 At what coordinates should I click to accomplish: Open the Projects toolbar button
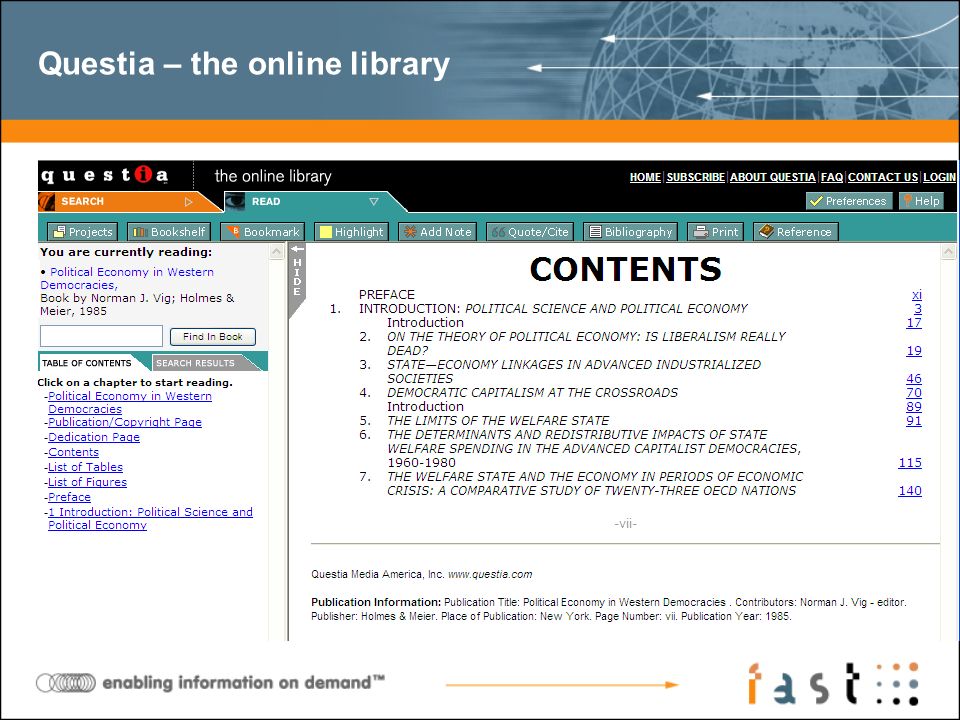(83, 232)
